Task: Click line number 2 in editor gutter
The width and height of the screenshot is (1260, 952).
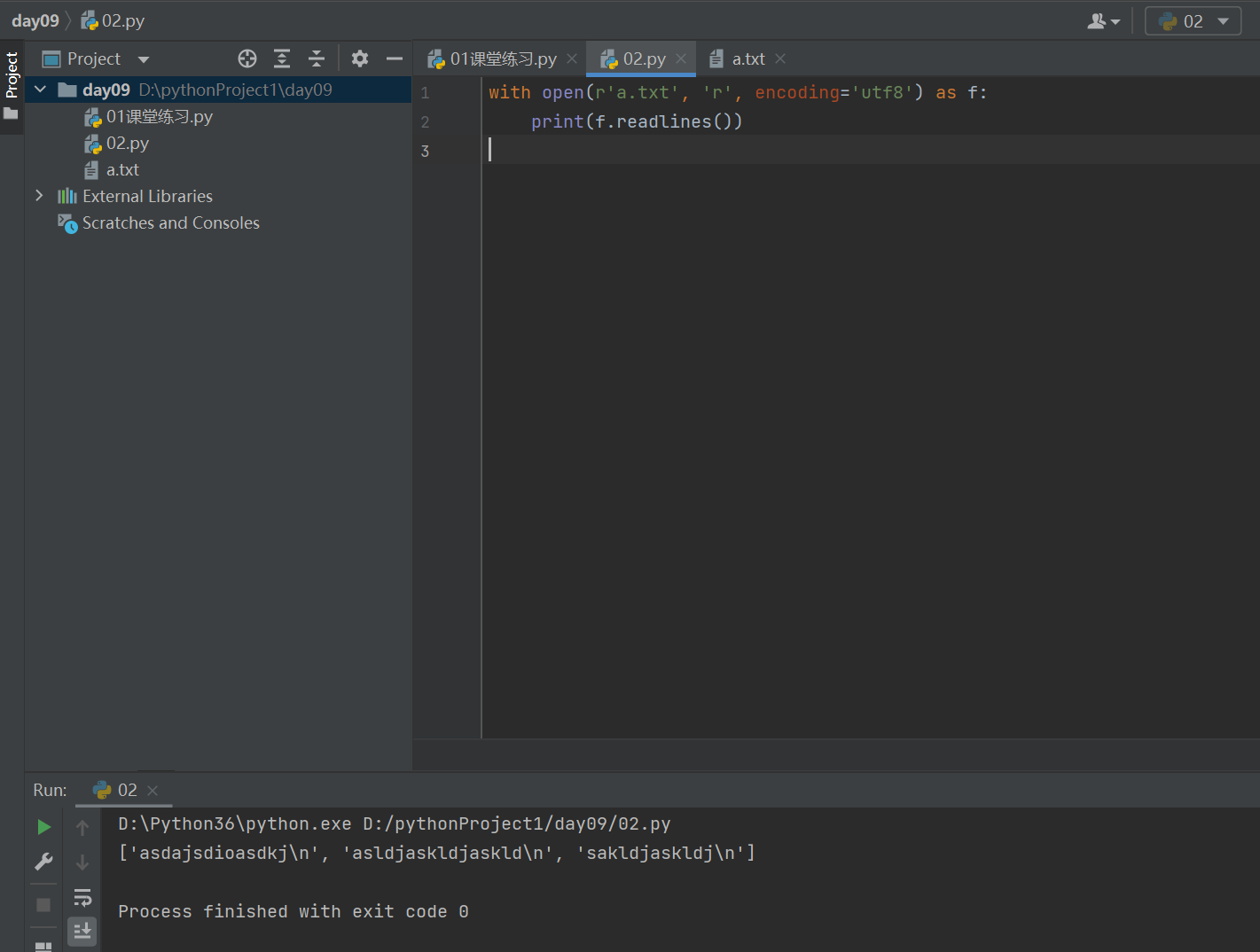Action: coord(425,122)
